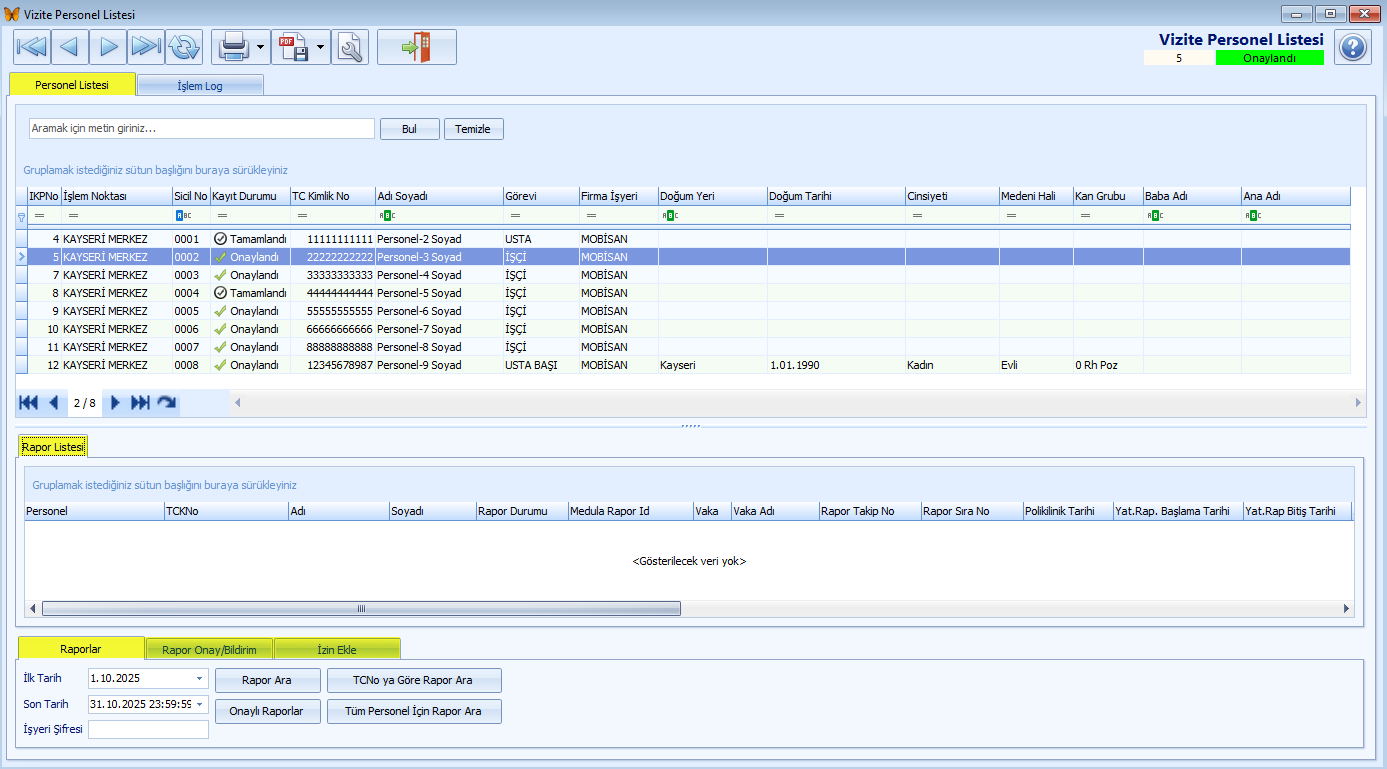Image resolution: width=1387 pixels, height=769 pixels.
Task: Click the printer icon
Action: click(x=233, y=47)
